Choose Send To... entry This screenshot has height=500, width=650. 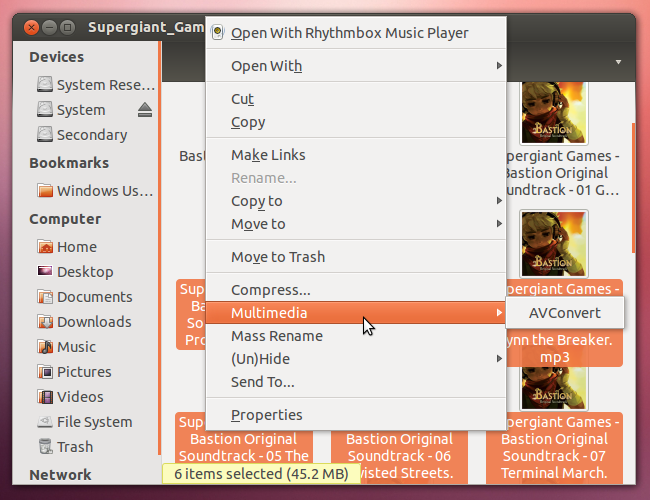tap(356, 382)
